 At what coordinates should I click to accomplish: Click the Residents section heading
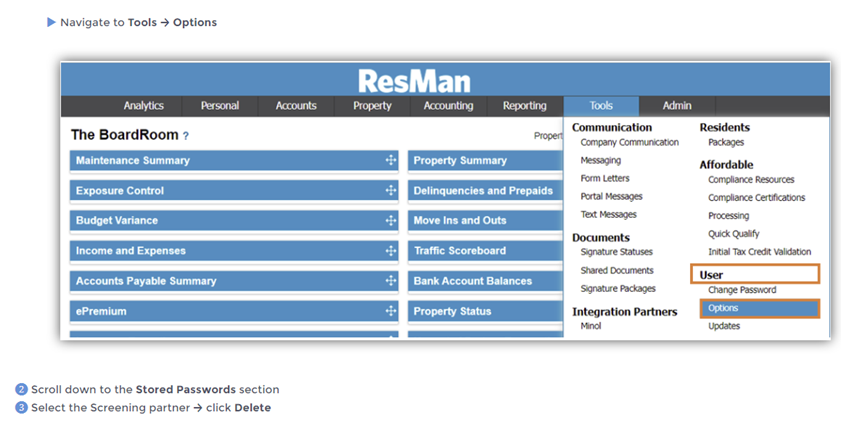[x=725, y=127]
